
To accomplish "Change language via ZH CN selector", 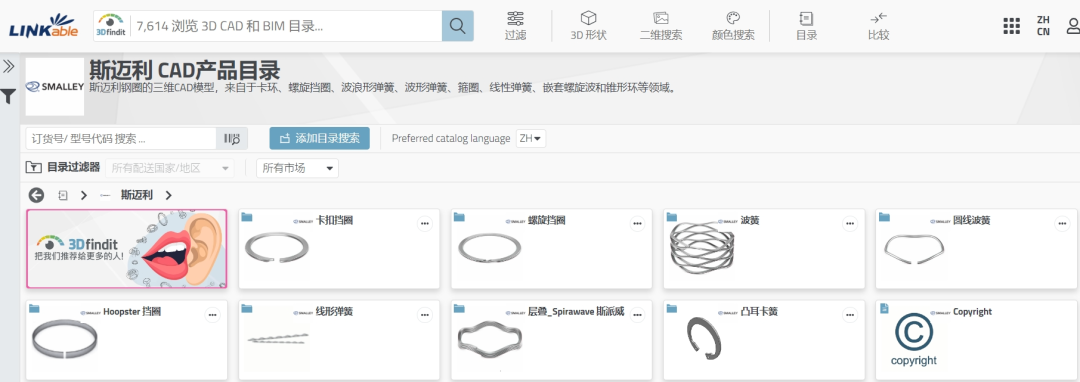I will click(x=1043, y=26).
